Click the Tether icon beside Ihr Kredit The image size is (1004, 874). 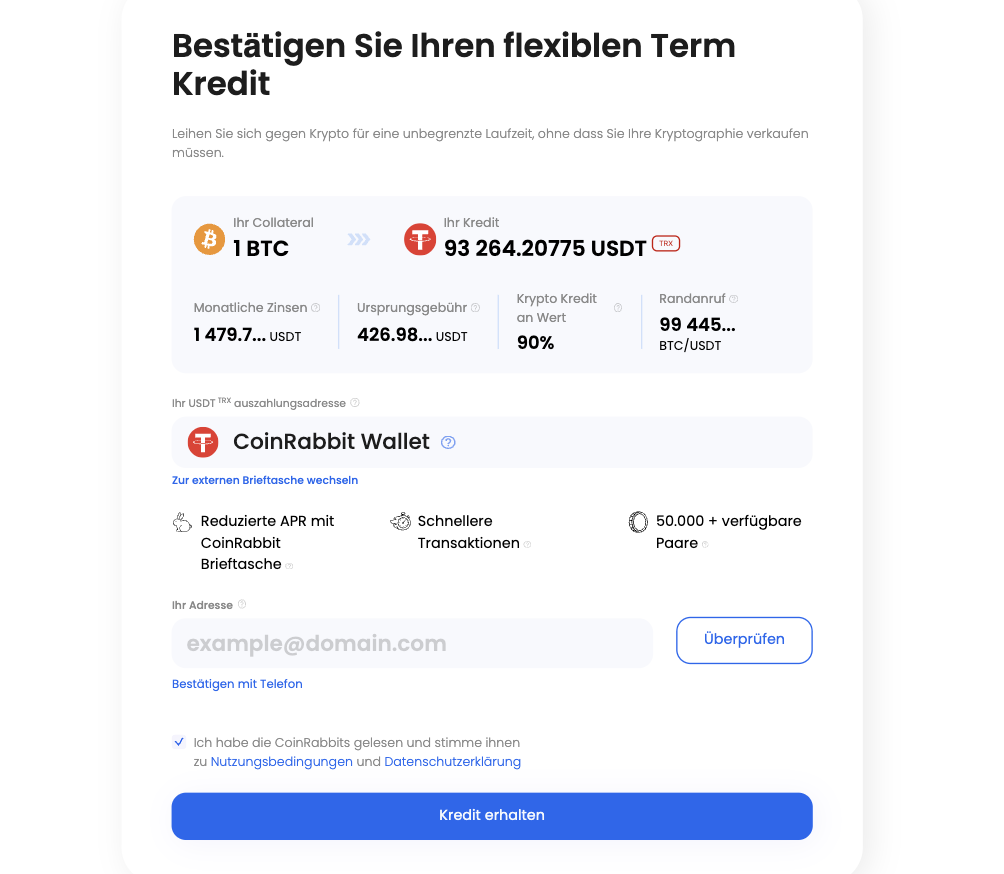[x=420, y=239]
